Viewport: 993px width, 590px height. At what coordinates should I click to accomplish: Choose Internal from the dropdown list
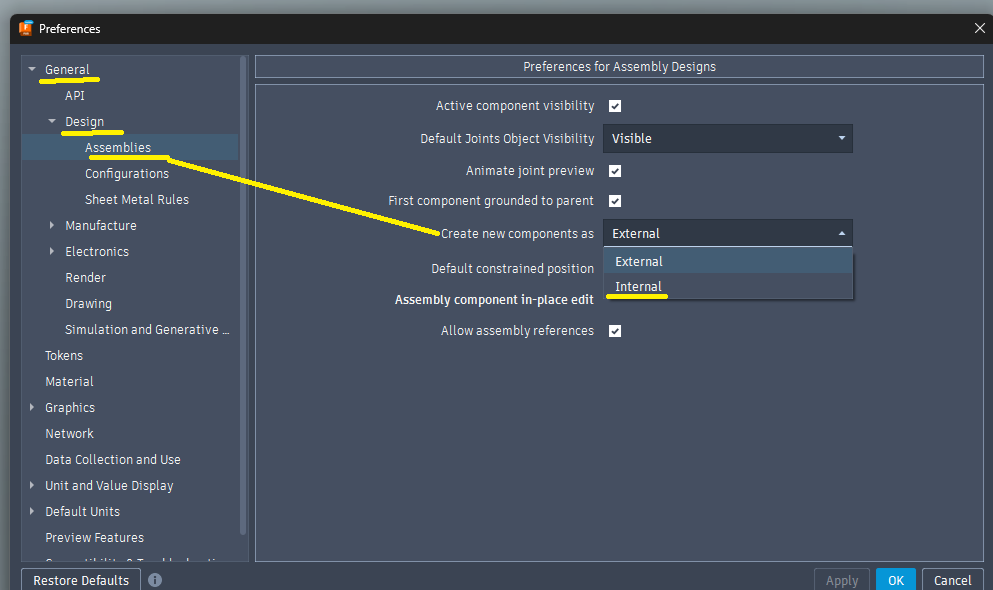coord(728,287)
